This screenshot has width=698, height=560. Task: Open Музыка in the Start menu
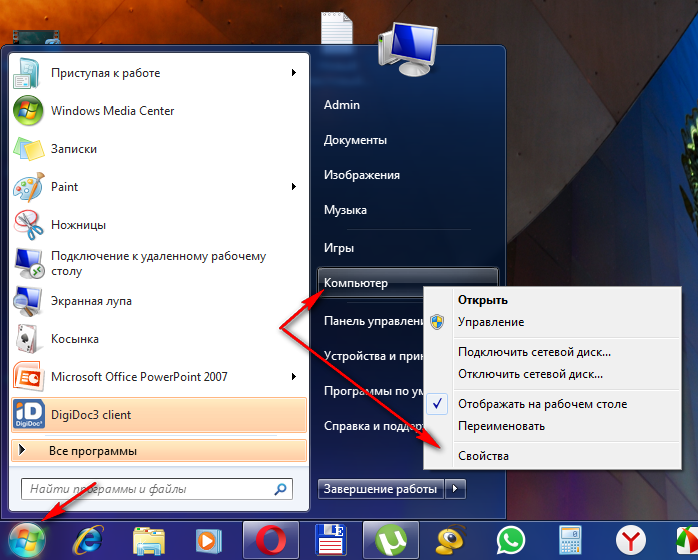[x=345, y=210]
